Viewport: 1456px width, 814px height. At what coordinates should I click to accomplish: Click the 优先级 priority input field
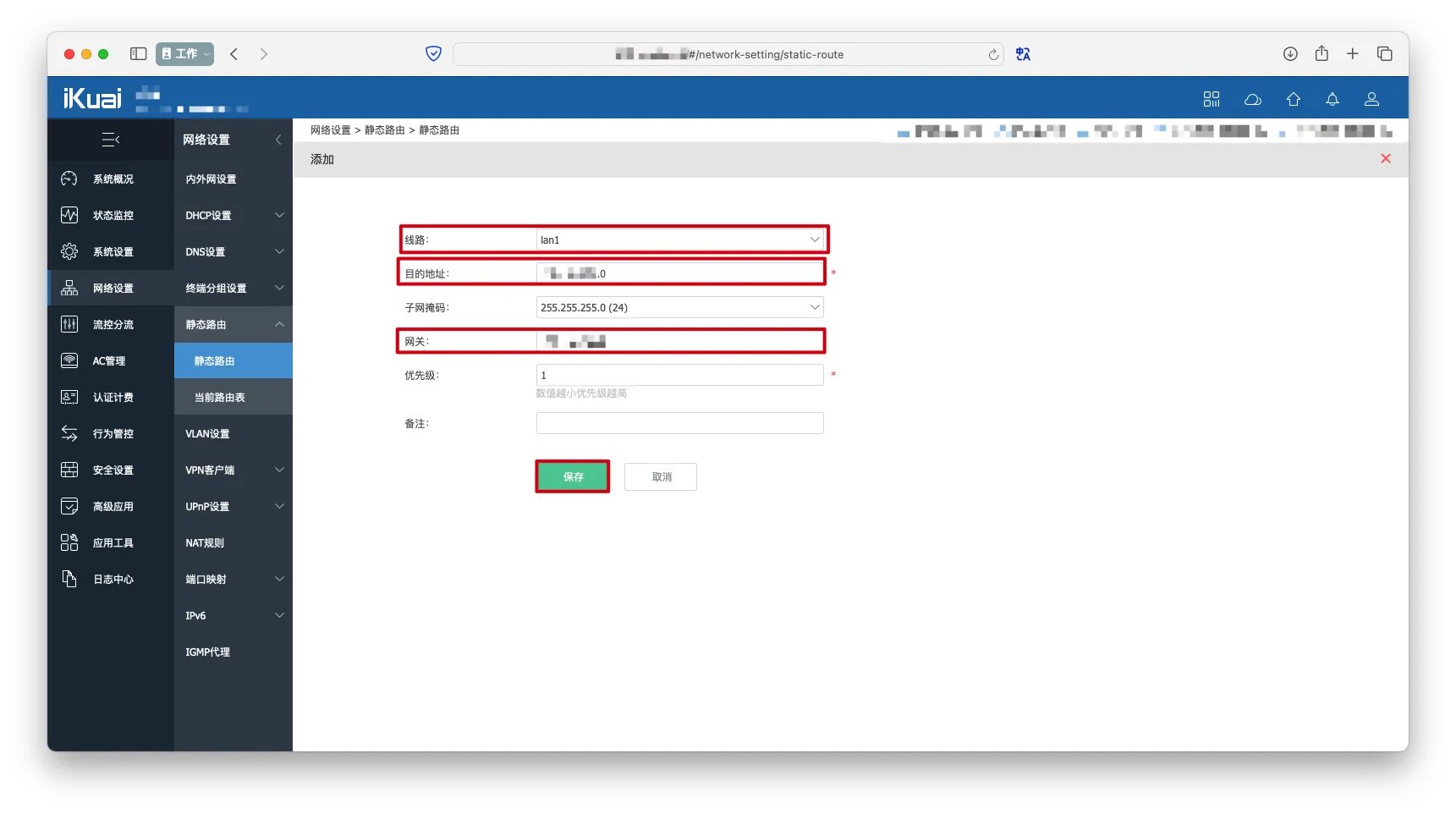pyautogui.click(x=679, y=376)
